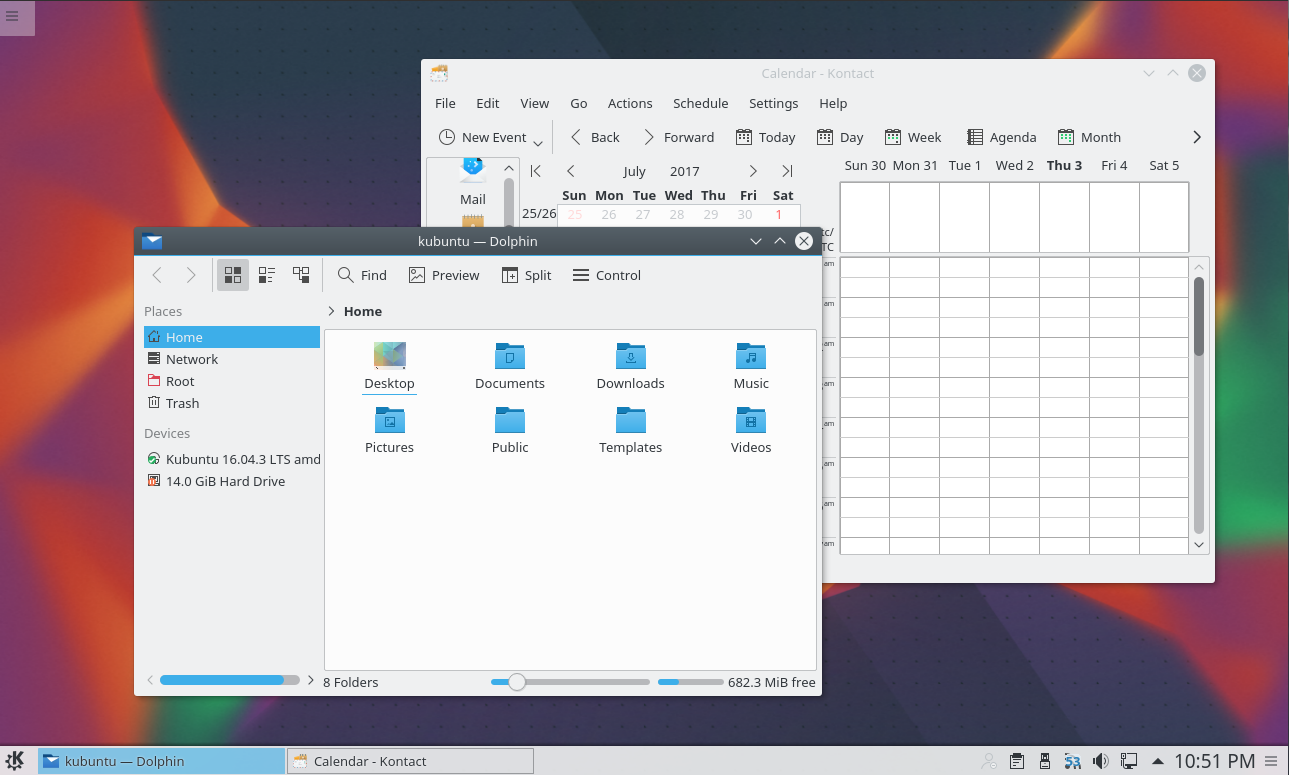Open Kubuntu 16.04.3 LTS device
This screenshot has height=775, width=1289.
click(232, 459)
